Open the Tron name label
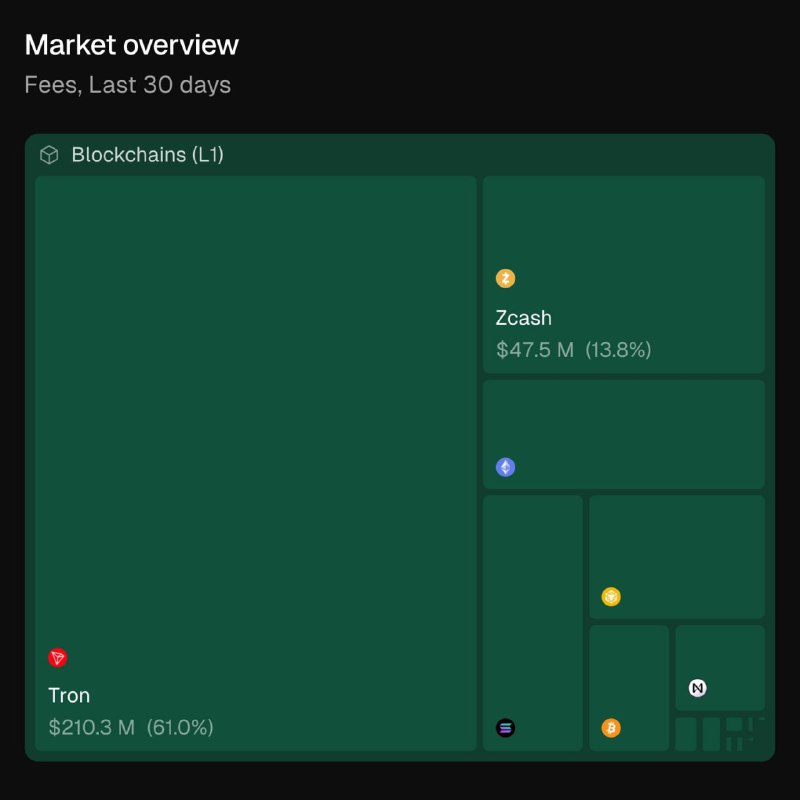This screenshot has height=800, width=800. pos(69,695)
